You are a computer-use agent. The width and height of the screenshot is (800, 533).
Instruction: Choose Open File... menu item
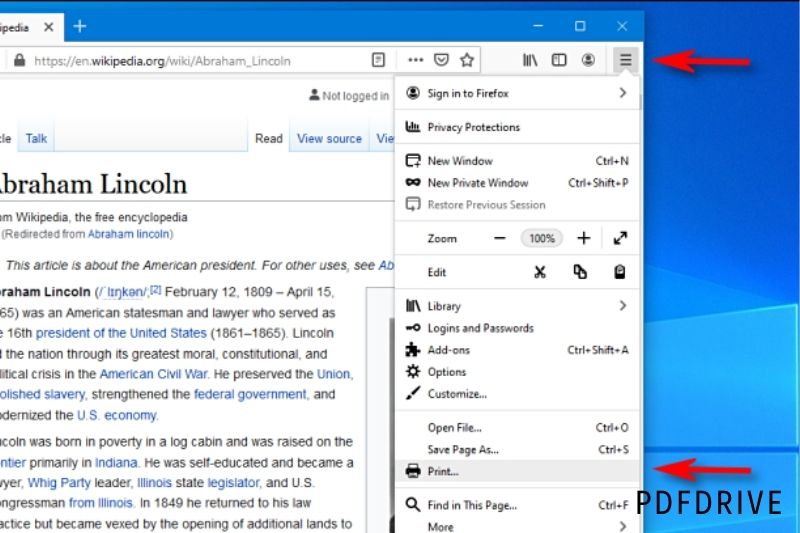pos(517,427)
